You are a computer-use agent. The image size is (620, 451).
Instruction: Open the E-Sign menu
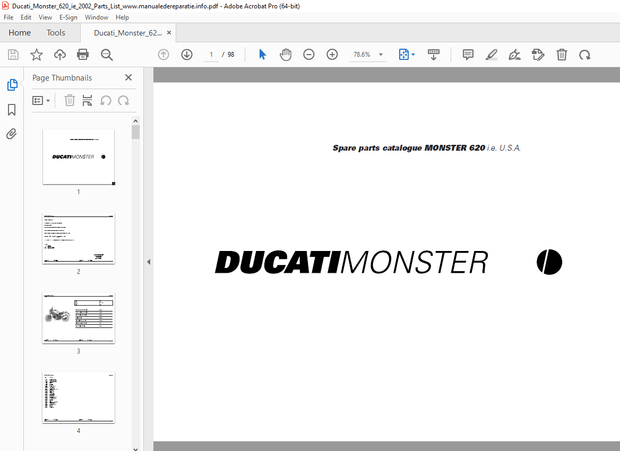[68, 17]
